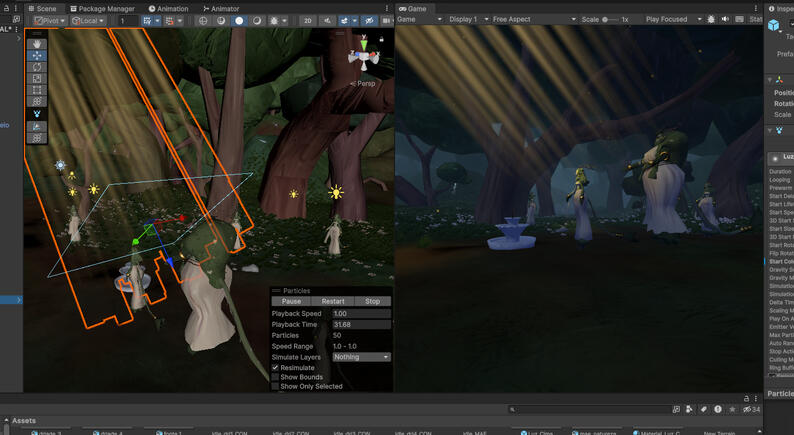Mute audio in Game view
The height and width of the screenshot is (435, 794).
[725, 19]
